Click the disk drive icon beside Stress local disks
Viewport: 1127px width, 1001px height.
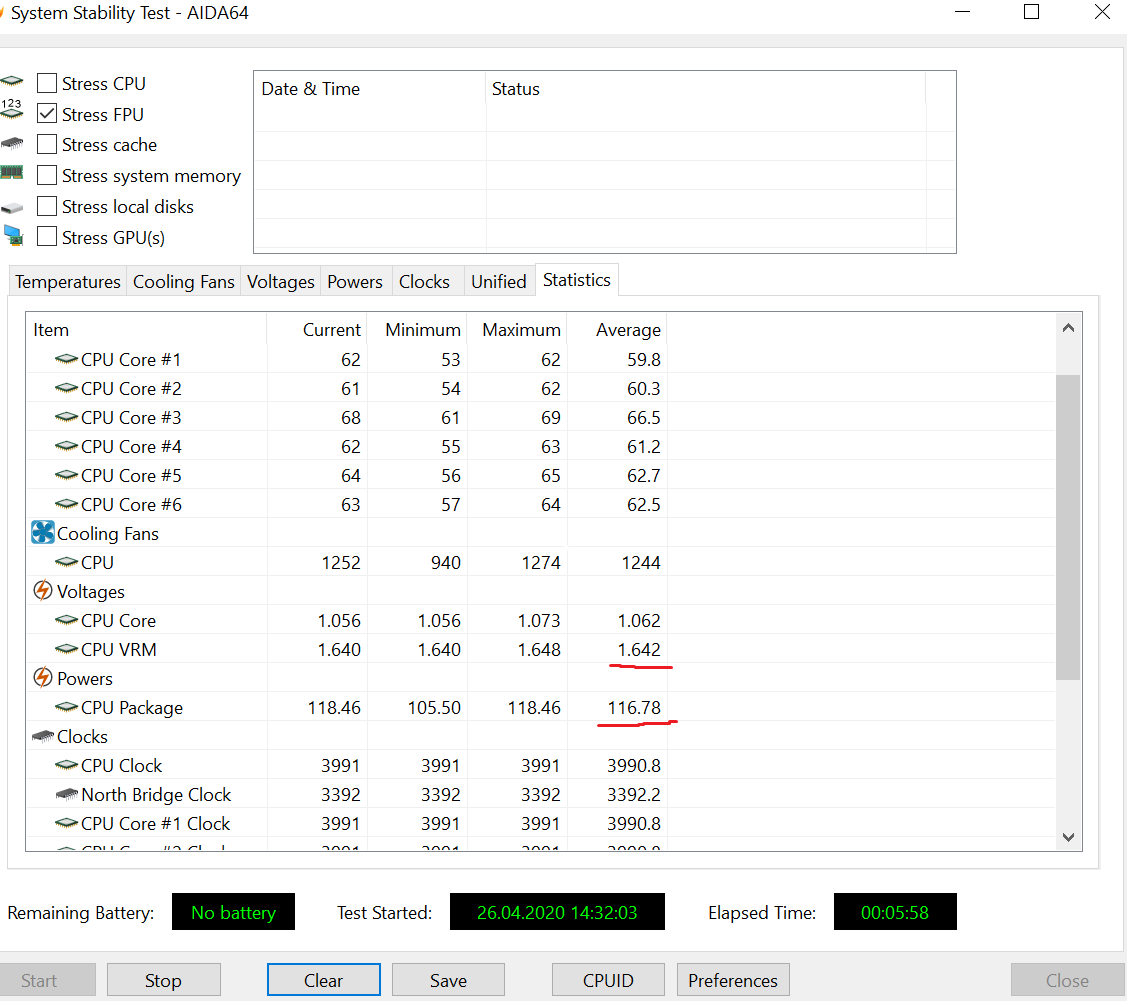[12, 208]
